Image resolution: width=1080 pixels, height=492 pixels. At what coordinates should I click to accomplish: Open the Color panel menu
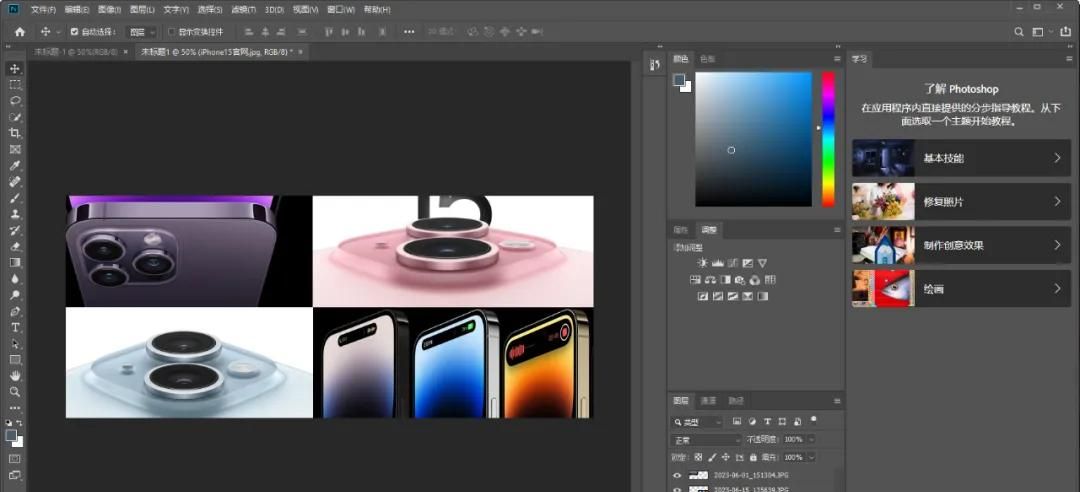(837, 59)
